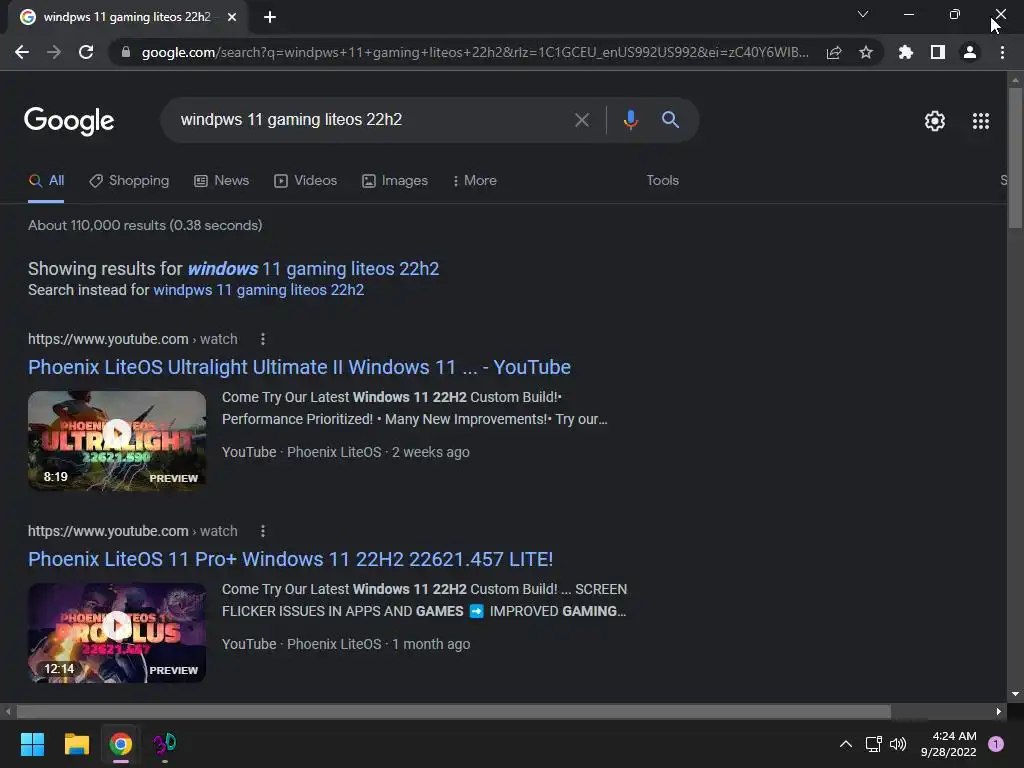Open the purple app on taskbar
This screenshot has height=768, width=1024.
165,744
